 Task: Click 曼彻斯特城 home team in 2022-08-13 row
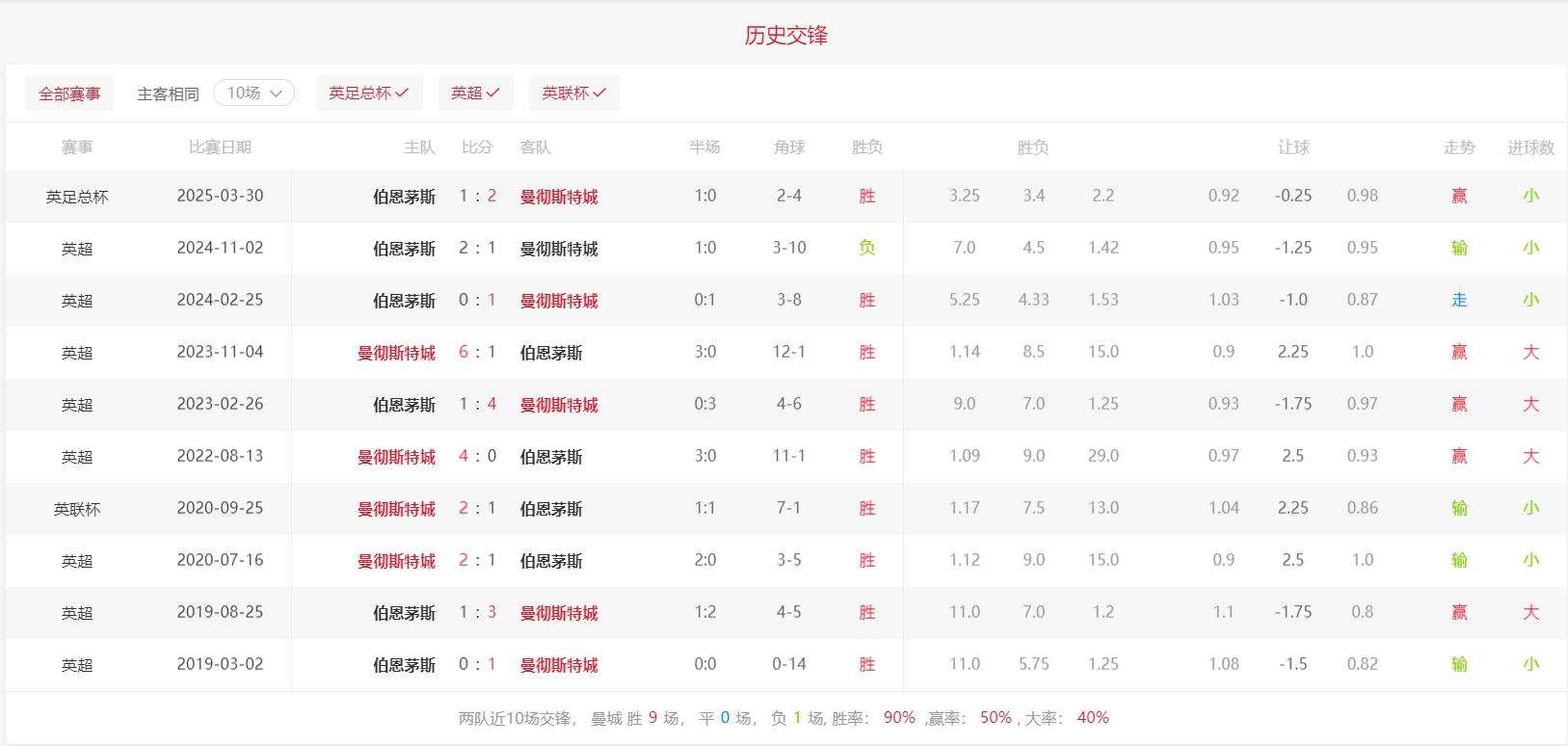coord(396,457)
